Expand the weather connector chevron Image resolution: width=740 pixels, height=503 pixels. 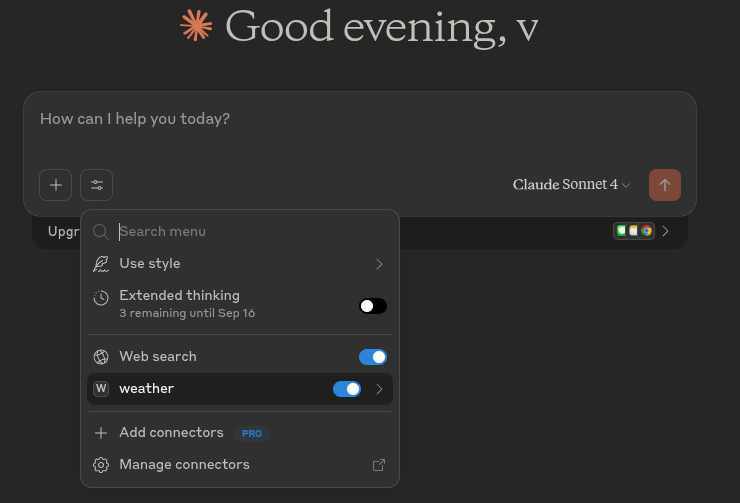(x=379, y=389)
